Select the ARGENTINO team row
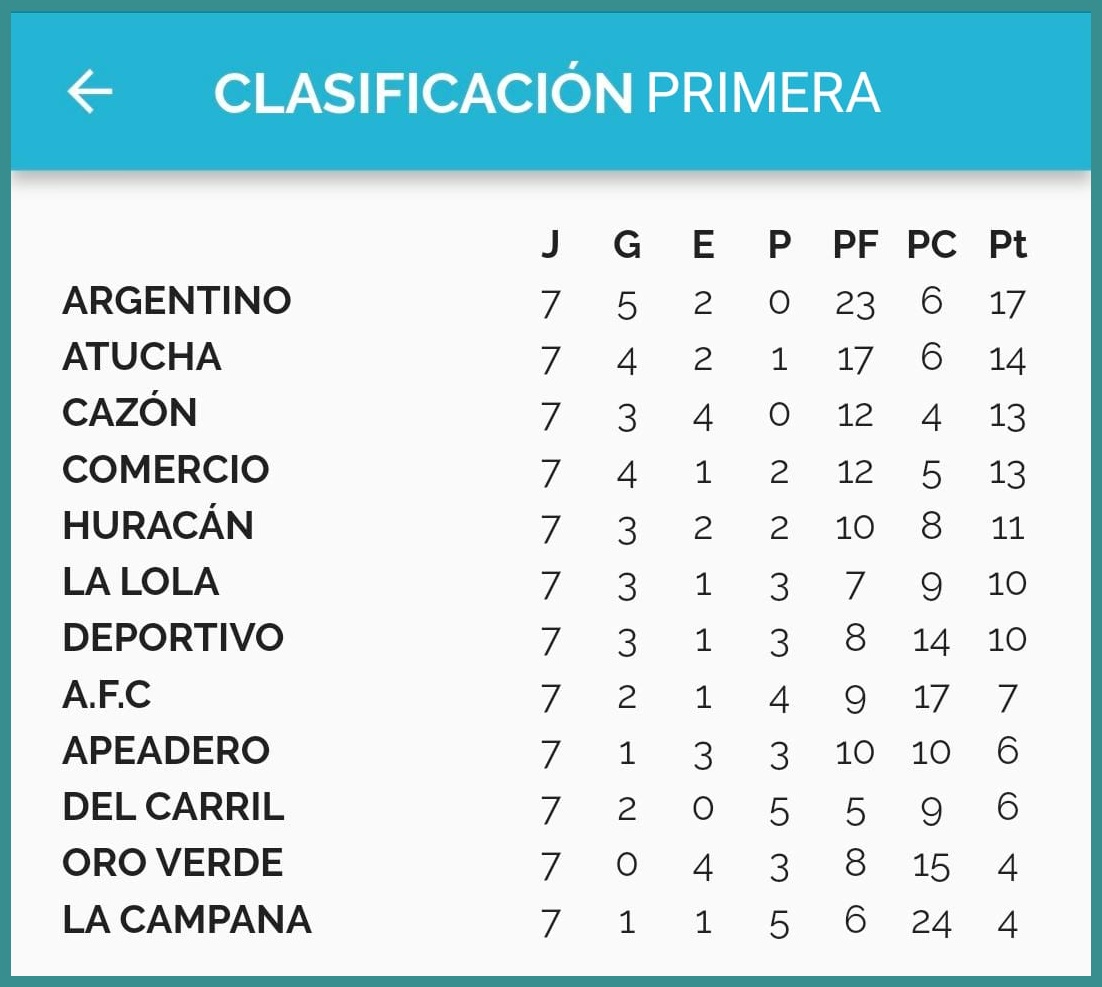Screen dimensions: 1102x987 coord(177,300)
